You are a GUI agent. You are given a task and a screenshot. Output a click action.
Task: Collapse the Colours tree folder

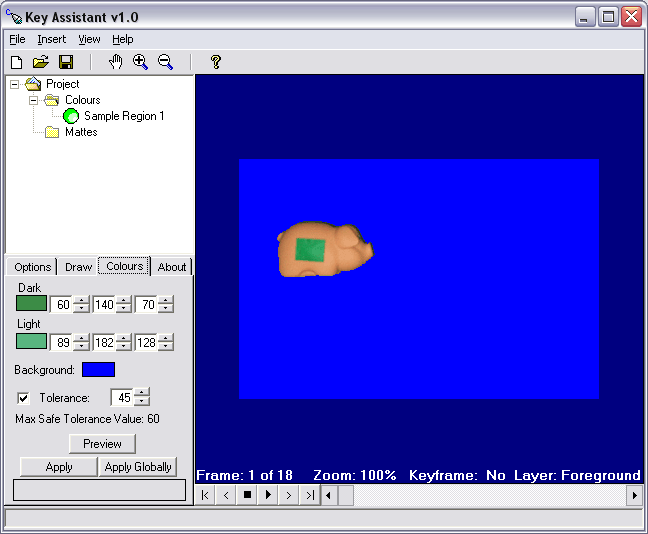33,100
